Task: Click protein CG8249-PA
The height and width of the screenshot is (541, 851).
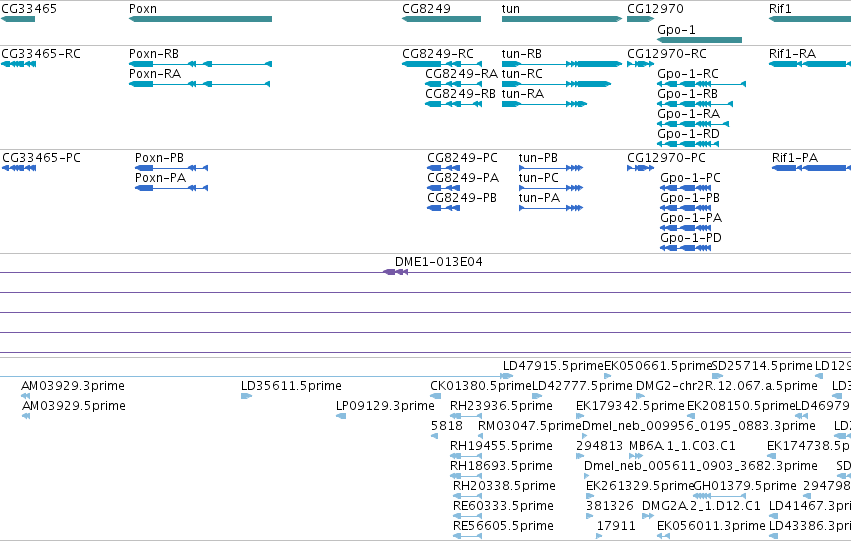Action: [443, 188]
